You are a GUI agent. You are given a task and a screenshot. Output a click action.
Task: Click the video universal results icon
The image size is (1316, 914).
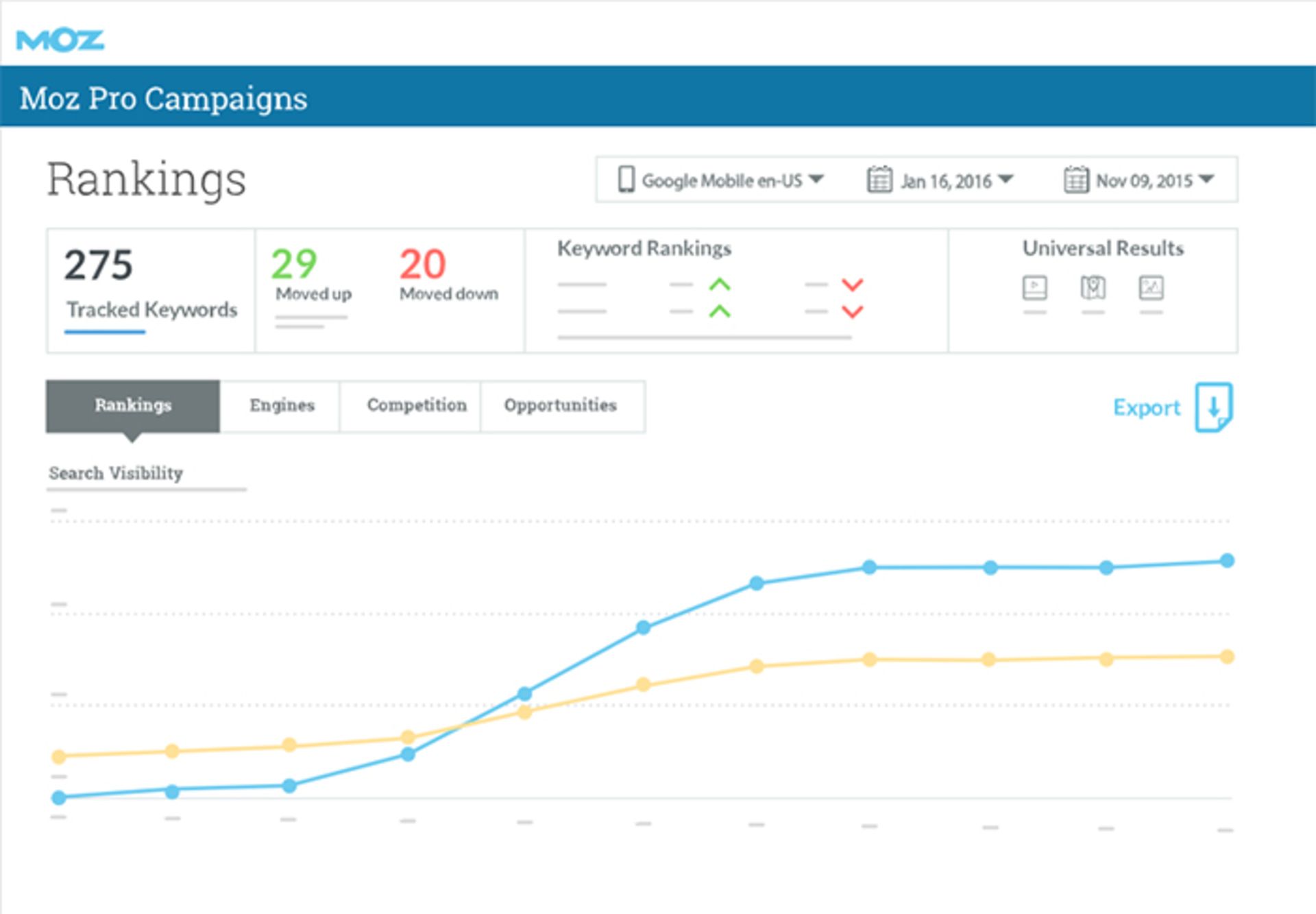(x=1034, y=287)
